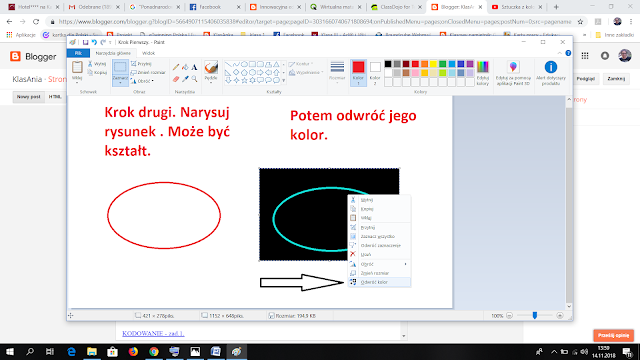
Task: Open the Wypełnienie fill dropdown
Action: [x=306, y=73]
